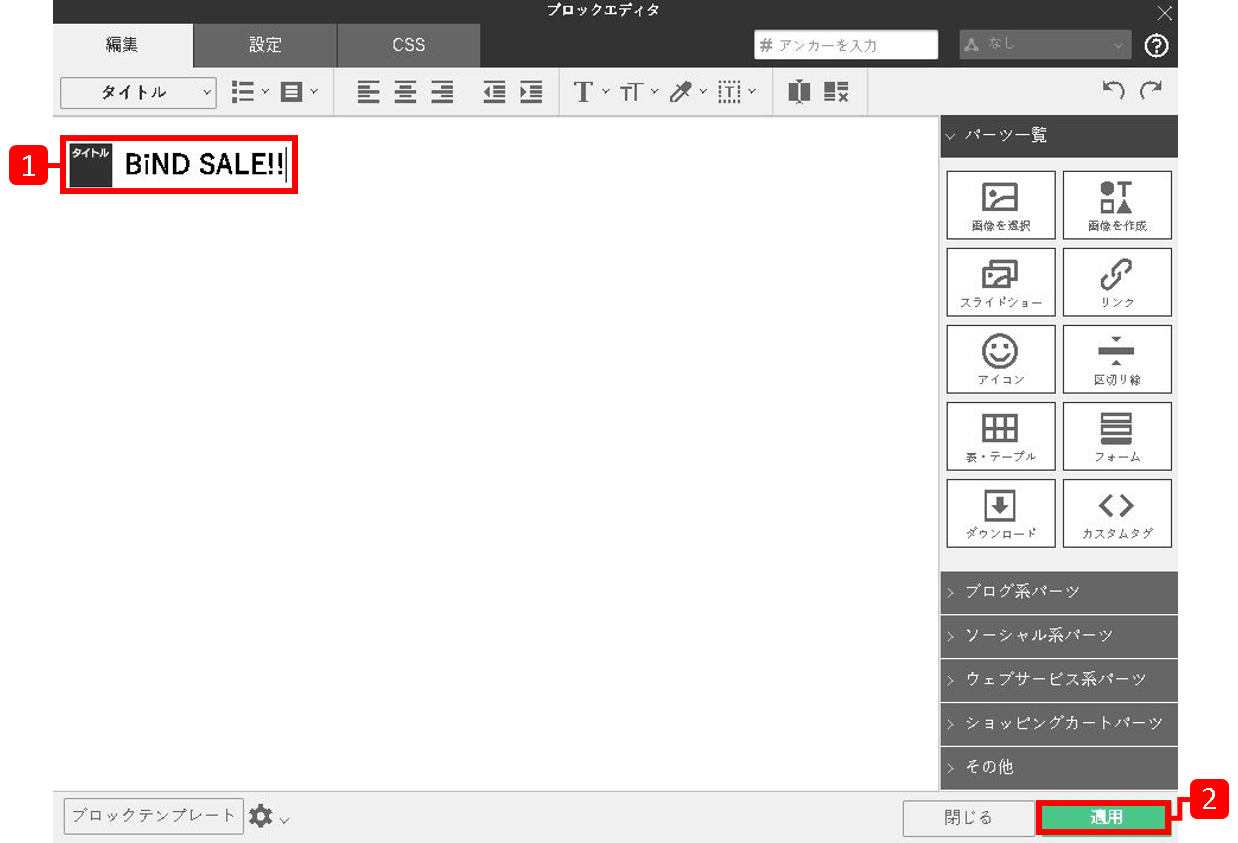Expand the その他 section
This screenshot has height=843, width=1238.
[1059, 767]
